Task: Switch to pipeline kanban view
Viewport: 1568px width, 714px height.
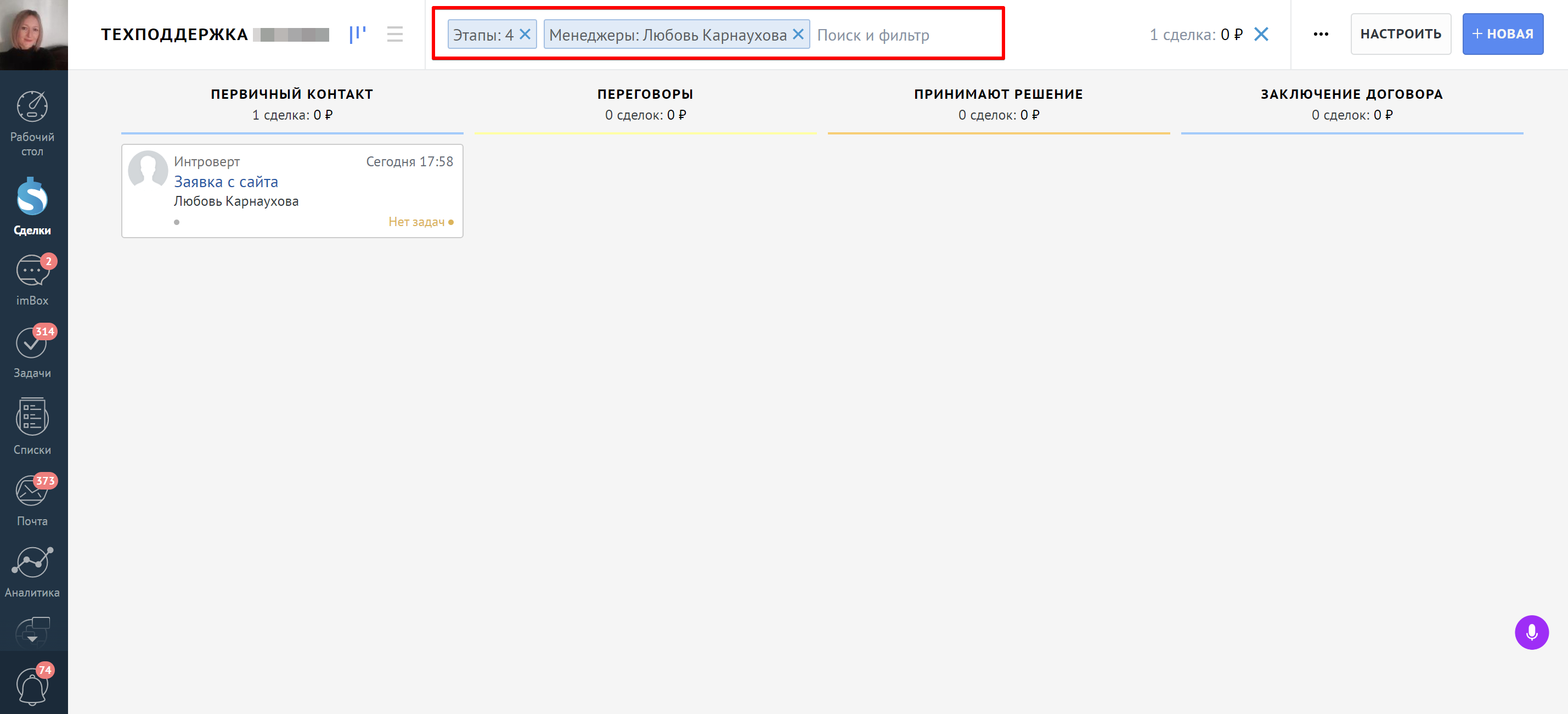Action: click(x=357, y=34)
